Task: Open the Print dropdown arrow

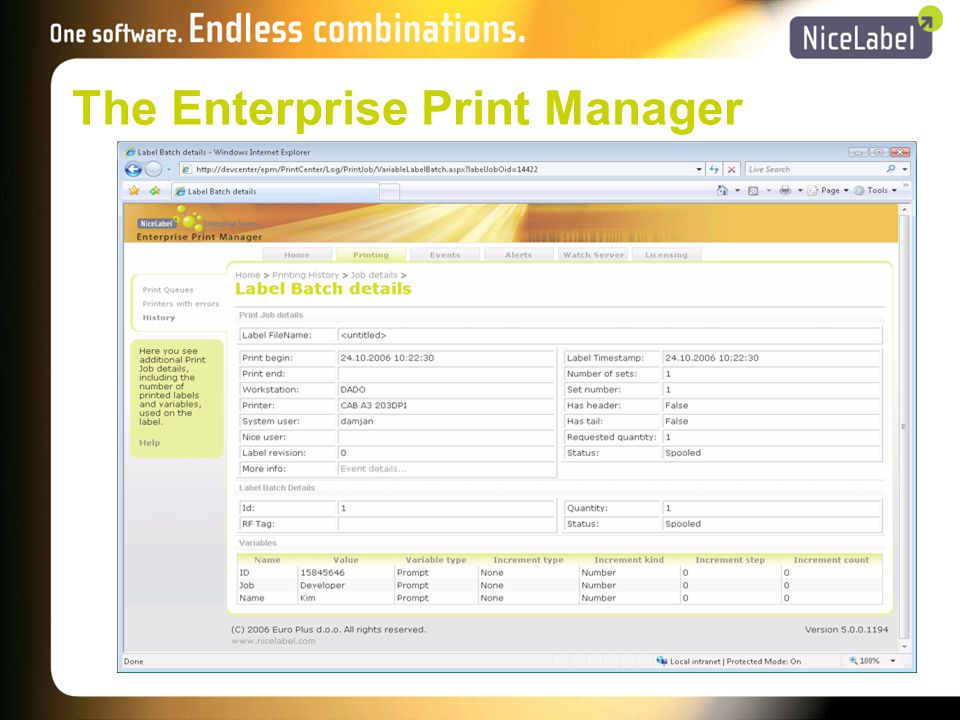Action: pyautogui.click(x=800, y=190)
